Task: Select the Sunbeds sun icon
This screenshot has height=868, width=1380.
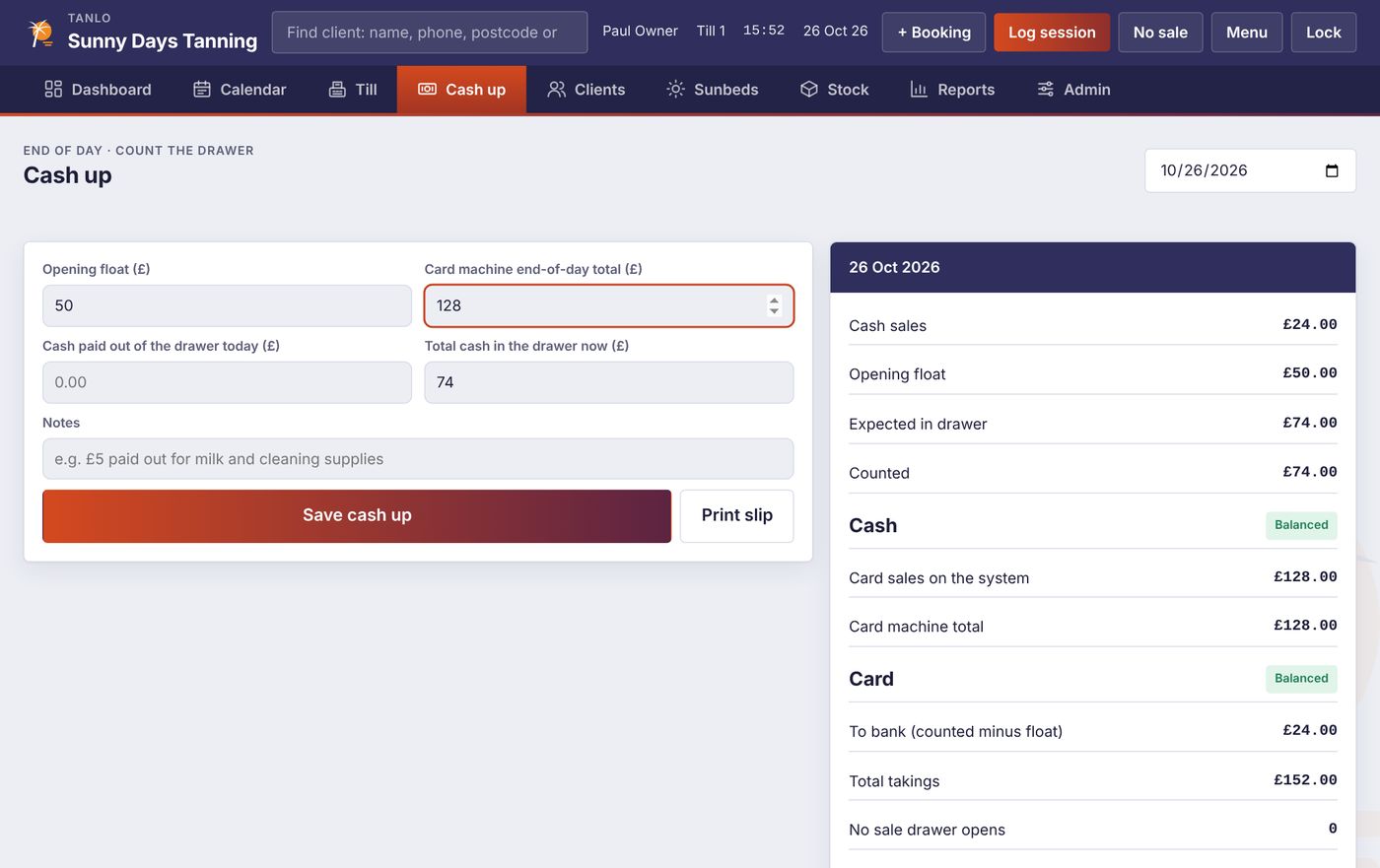Action: click(x=675, y=90)
